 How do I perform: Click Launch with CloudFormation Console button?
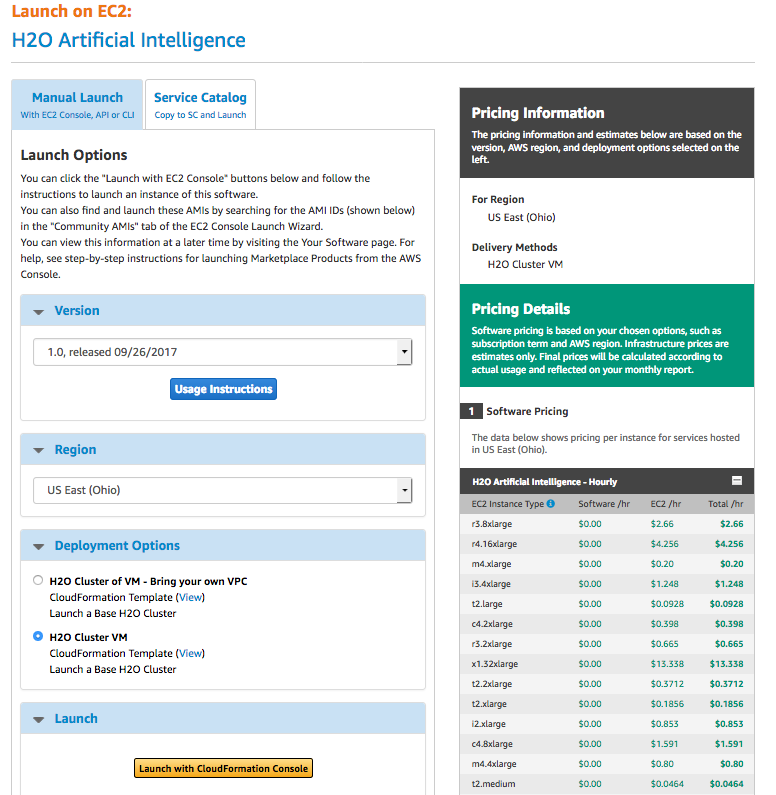tap(224, 768)
